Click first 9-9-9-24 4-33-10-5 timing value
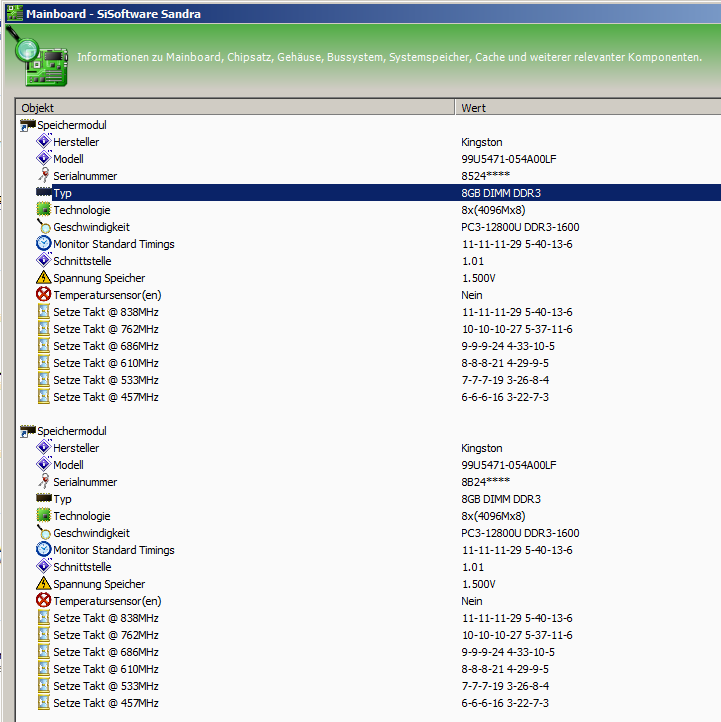 point(508,346)
